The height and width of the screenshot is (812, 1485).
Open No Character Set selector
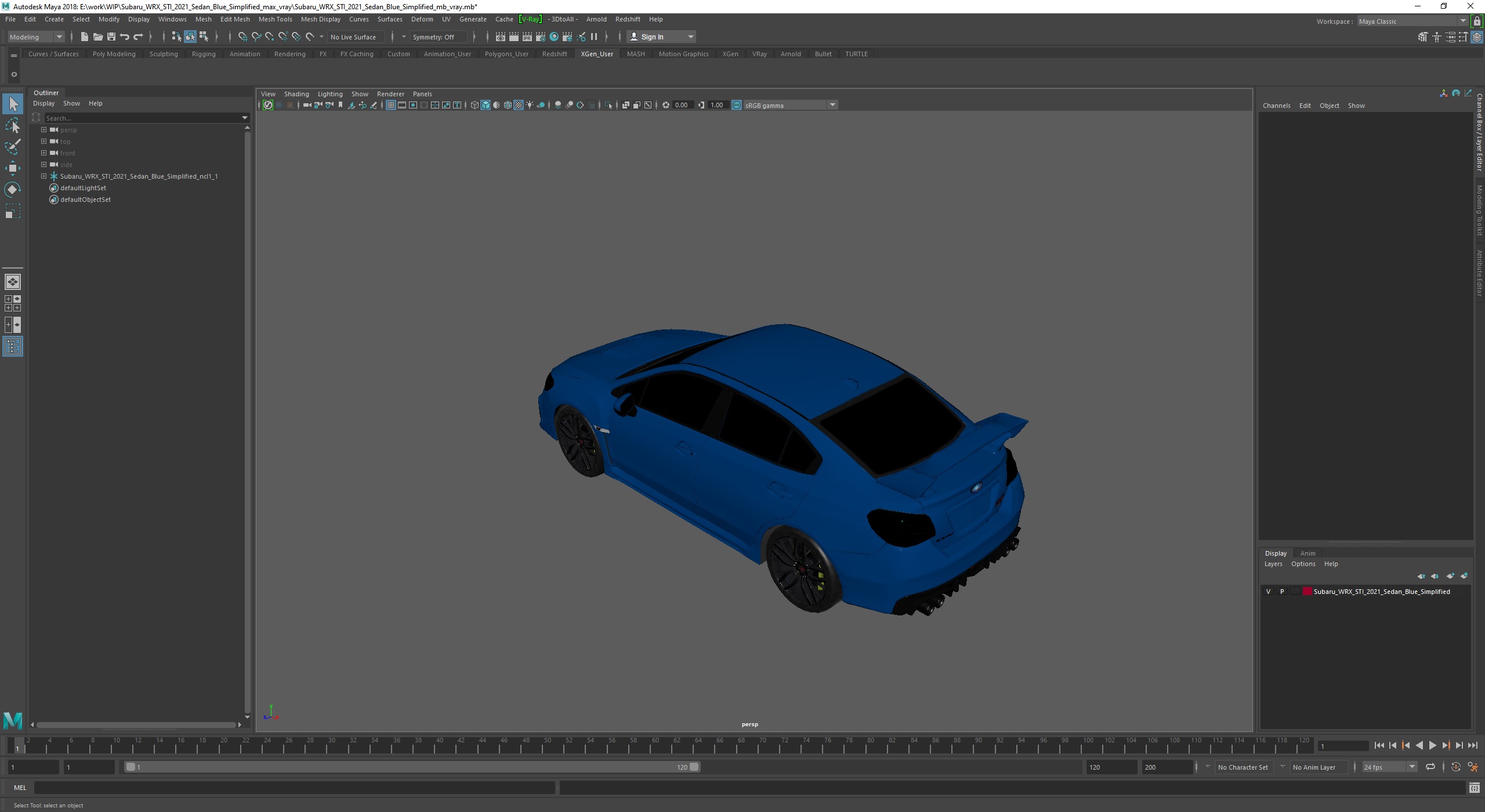[x=1243, y=767]
